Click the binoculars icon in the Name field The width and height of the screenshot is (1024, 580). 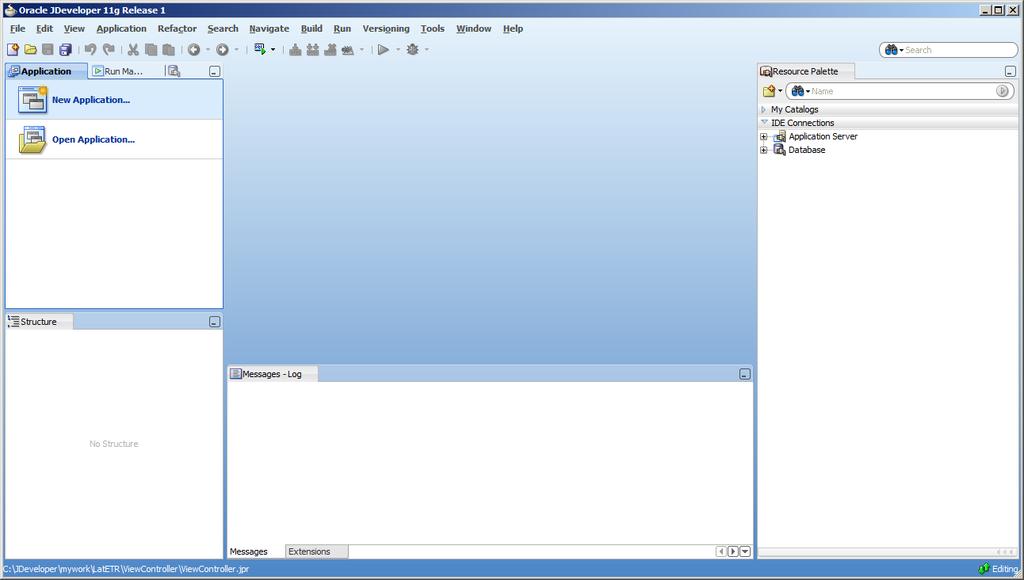(x=797, y=91)
